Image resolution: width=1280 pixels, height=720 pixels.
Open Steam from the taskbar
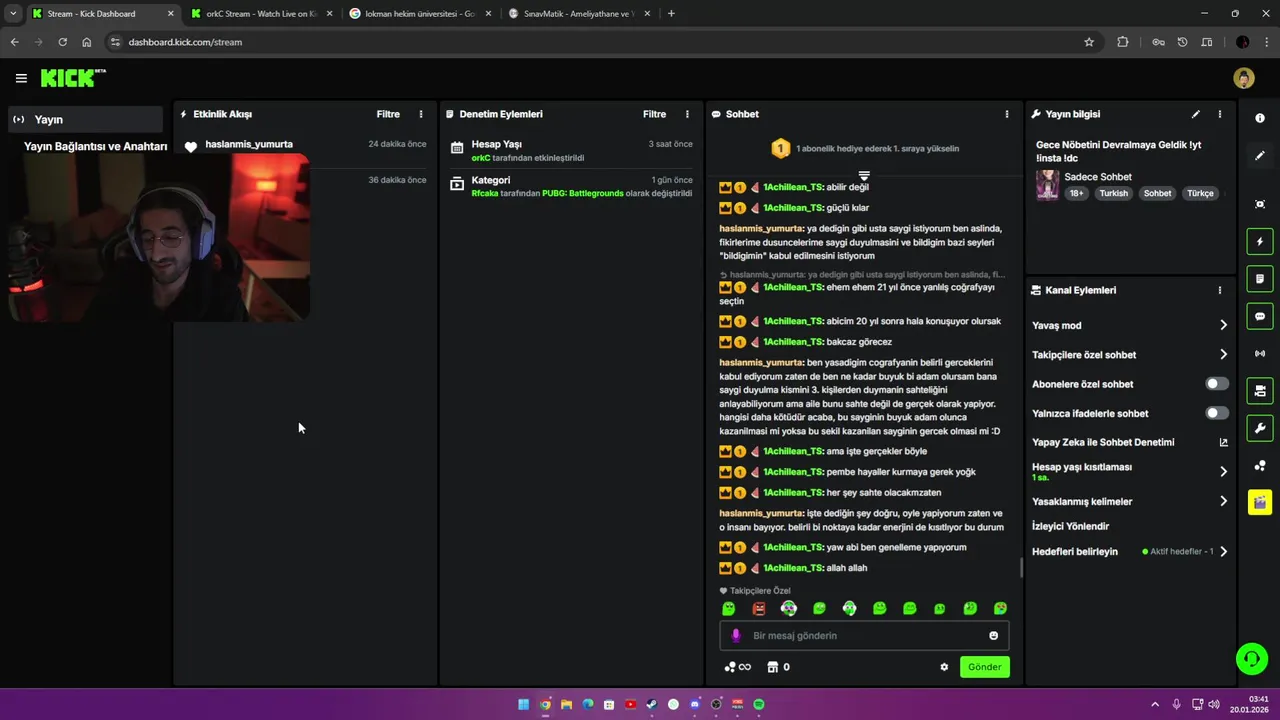[651, 704]
